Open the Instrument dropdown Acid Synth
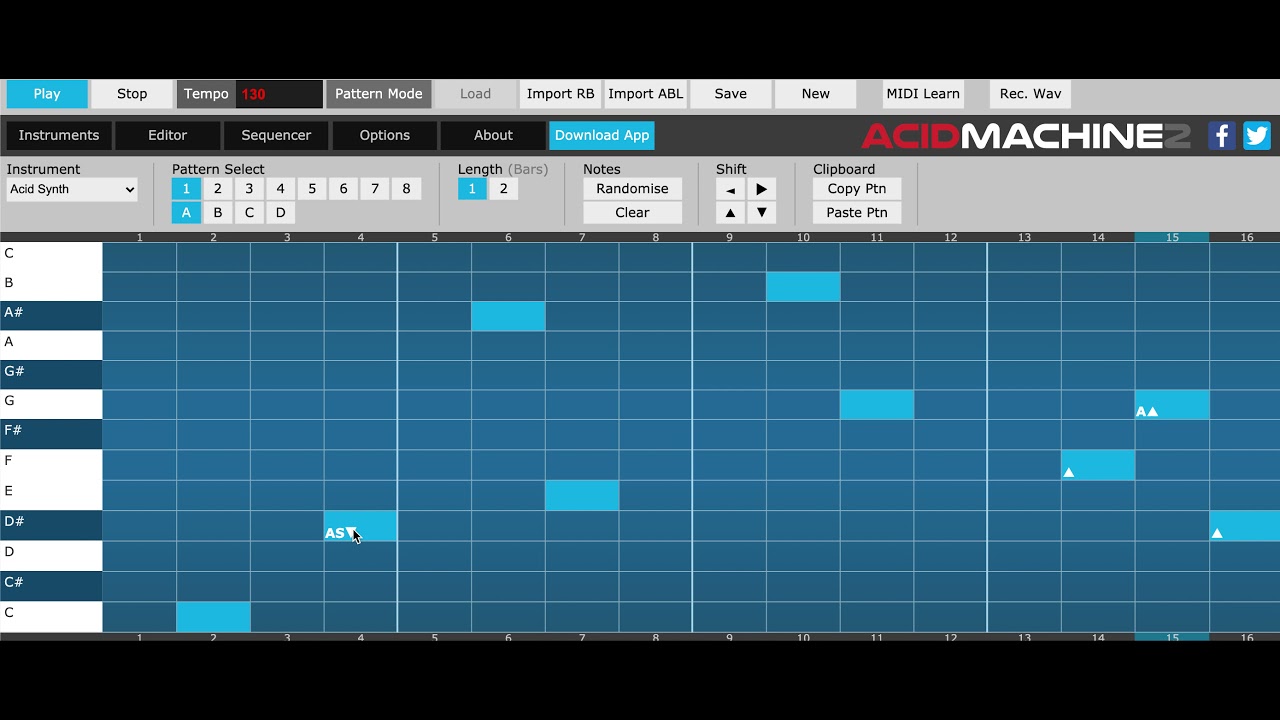The width and height of the screenshot is (1280, 720). point(72,189)
